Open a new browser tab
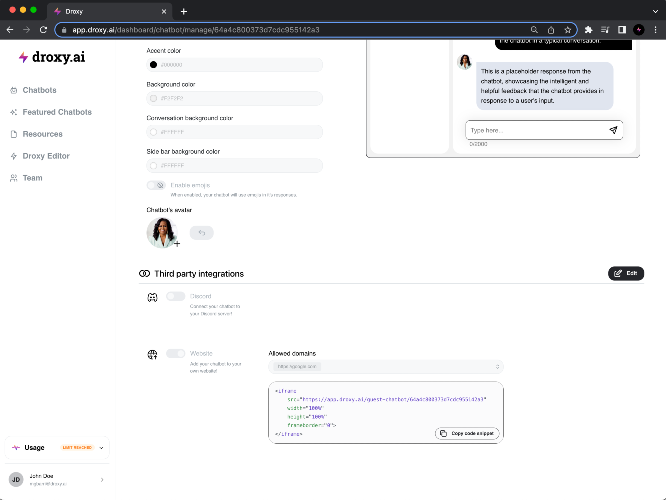 coord(183,11)
